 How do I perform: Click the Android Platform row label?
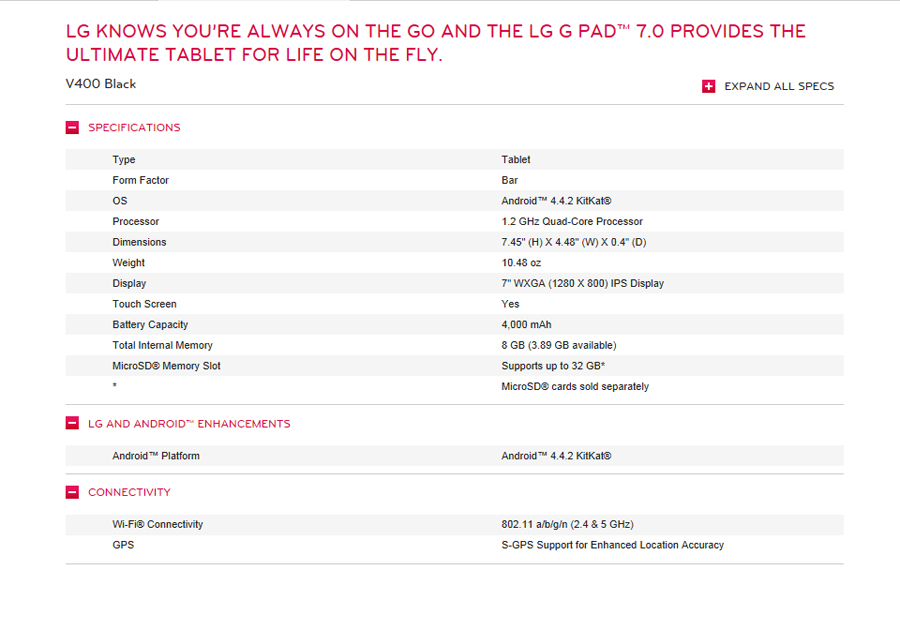156,456
